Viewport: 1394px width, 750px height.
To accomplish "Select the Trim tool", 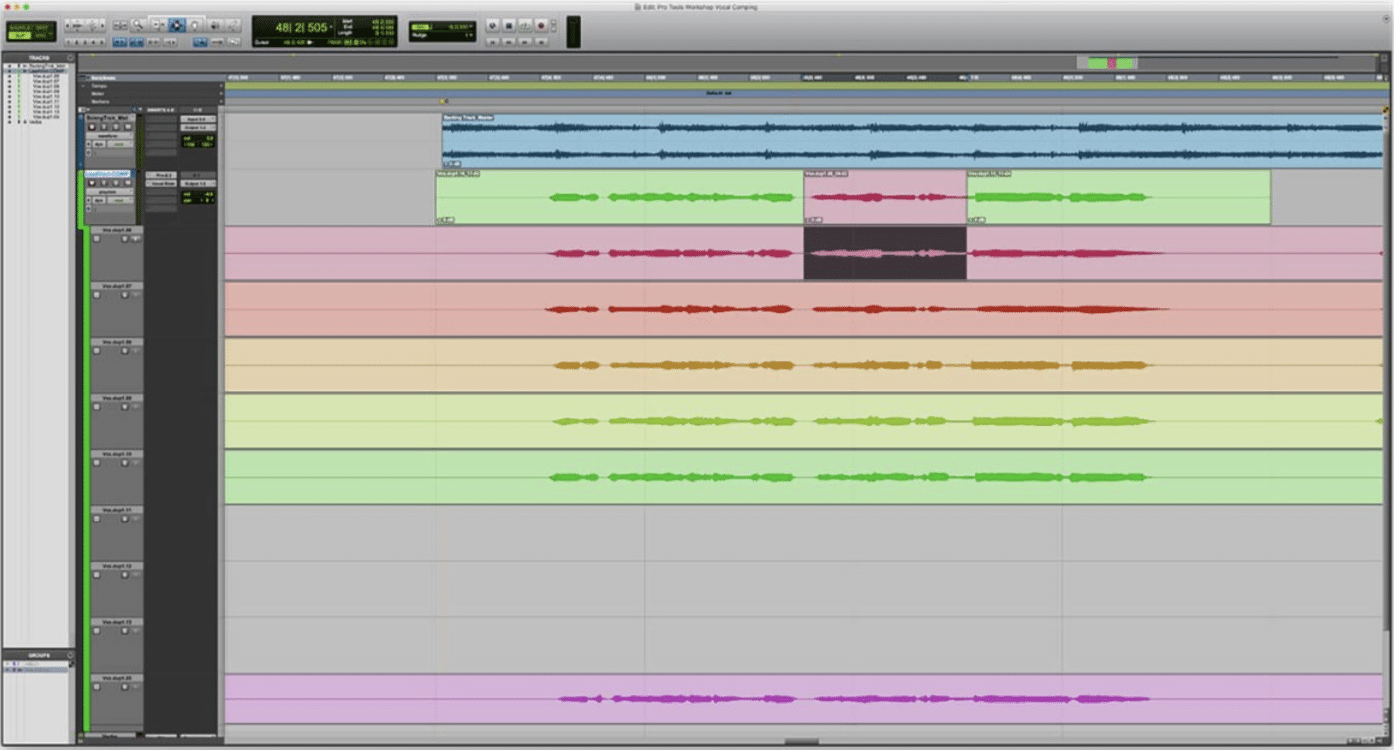I will [156, 25].
